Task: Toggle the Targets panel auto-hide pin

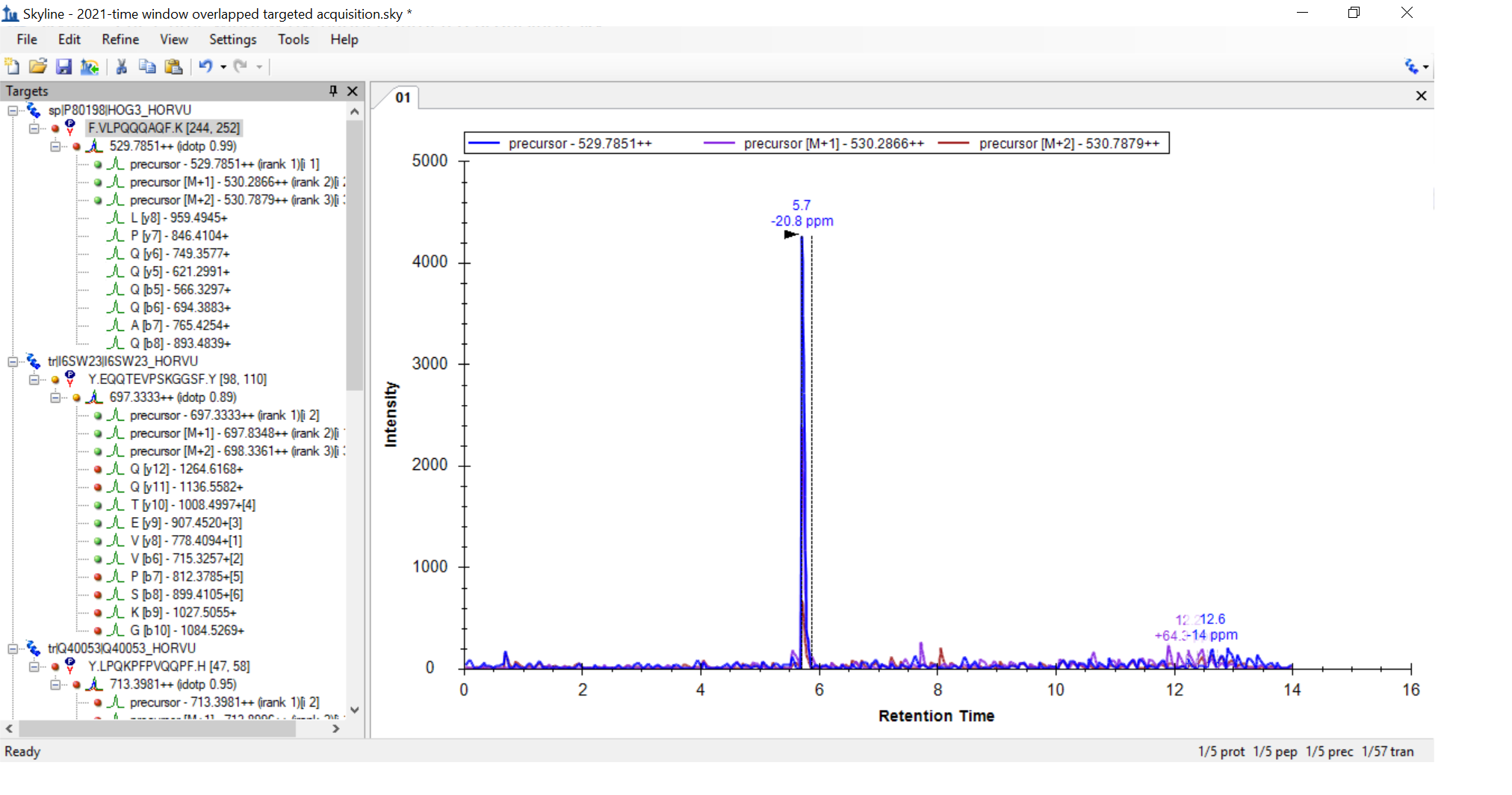Action: click(x=333, y=90)
